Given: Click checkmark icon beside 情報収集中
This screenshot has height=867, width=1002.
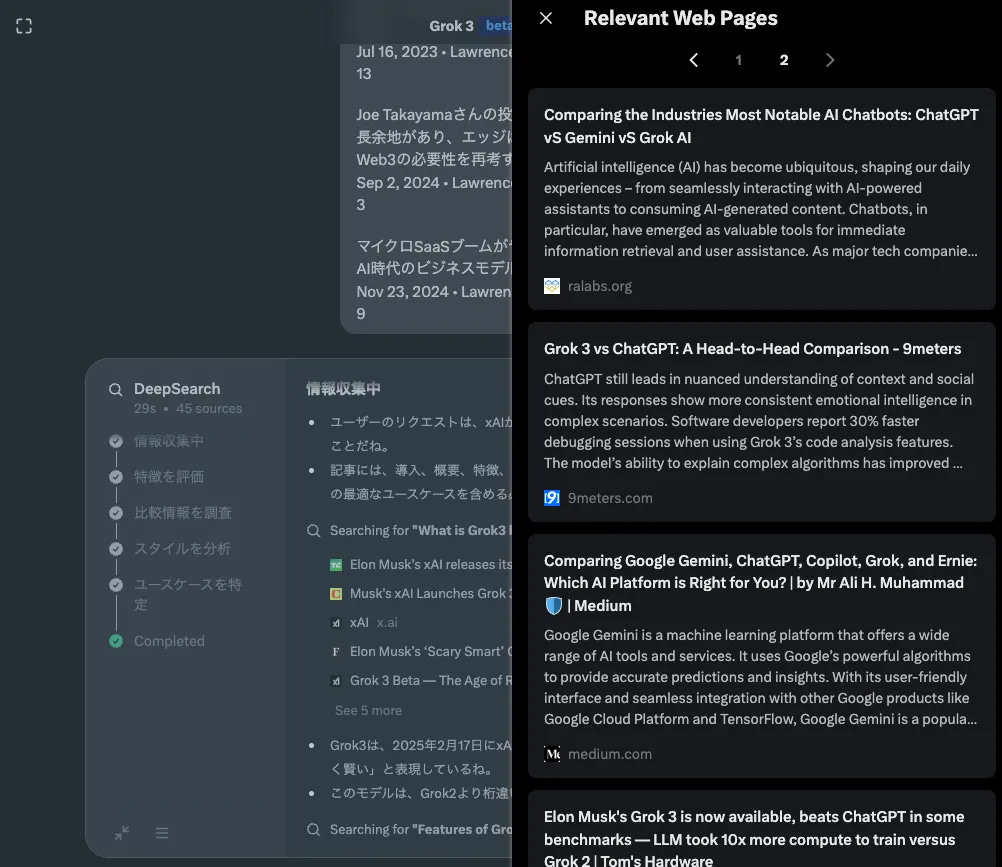Looking at the screenshot, I should coord(116,441).
